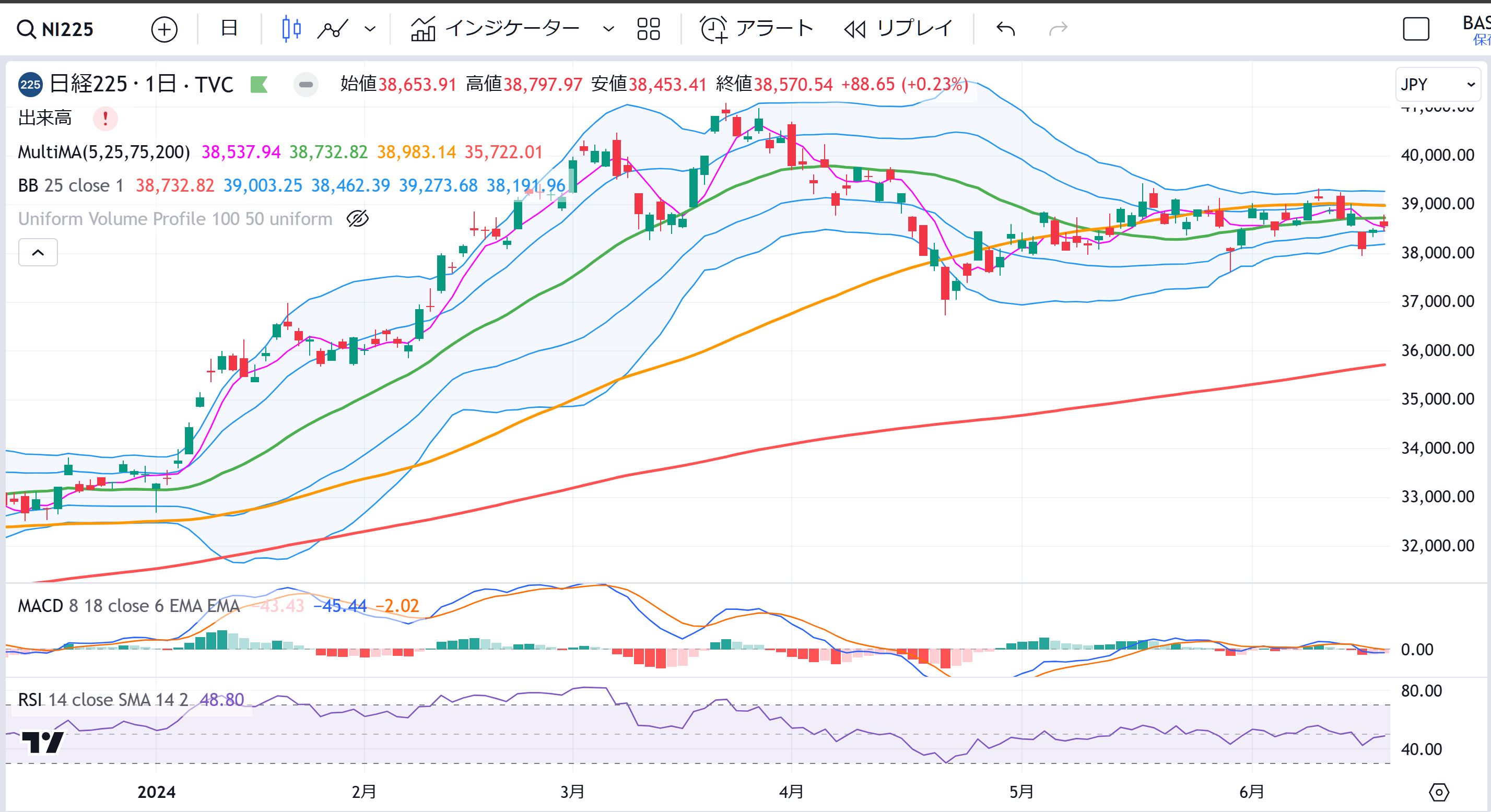The height and width of the screenshot is (812, 1491).
Task: Create an alert with アラート
Action: tap(757, 28)
